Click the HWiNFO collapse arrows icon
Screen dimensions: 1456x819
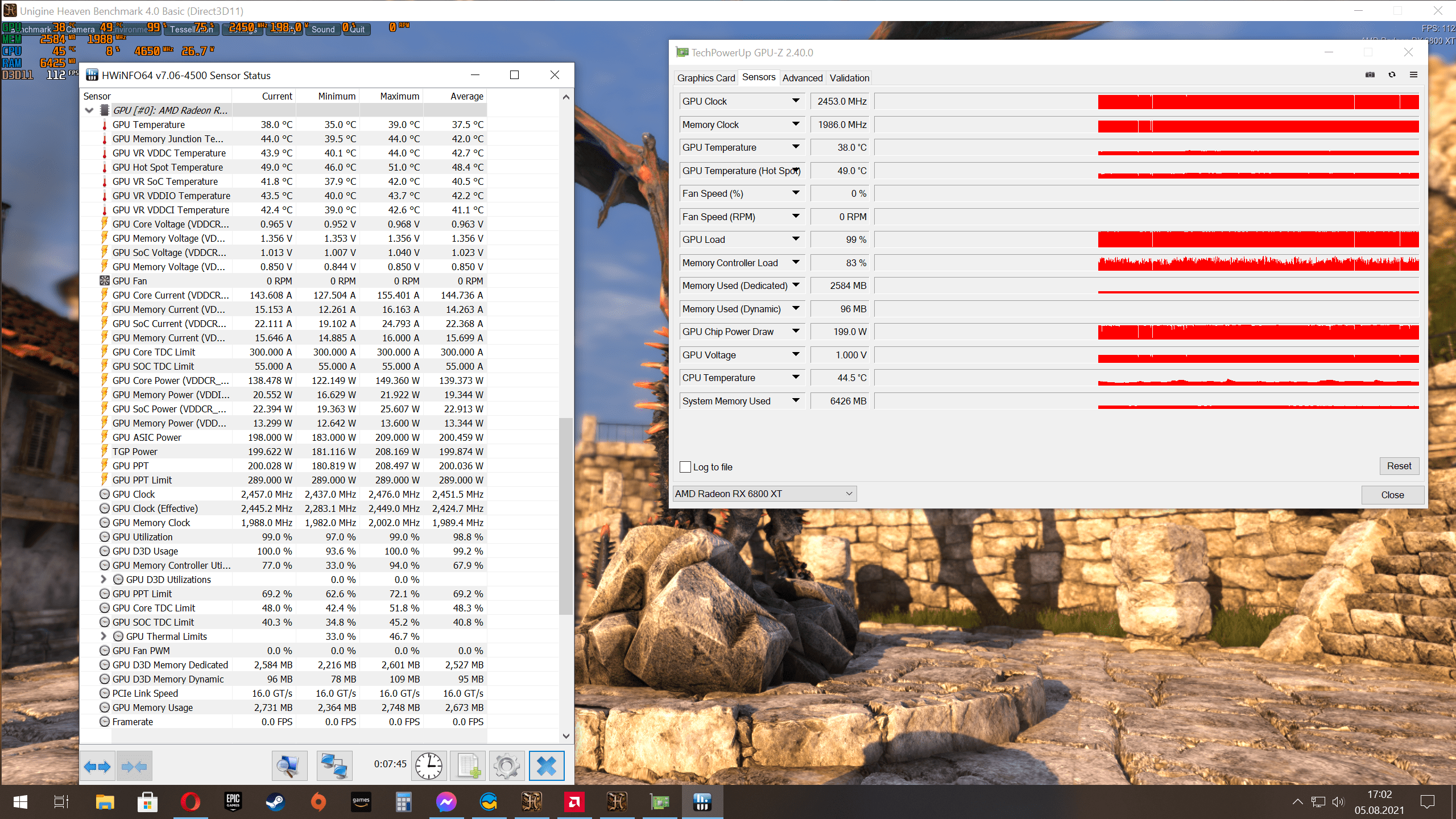pos(134,766)
